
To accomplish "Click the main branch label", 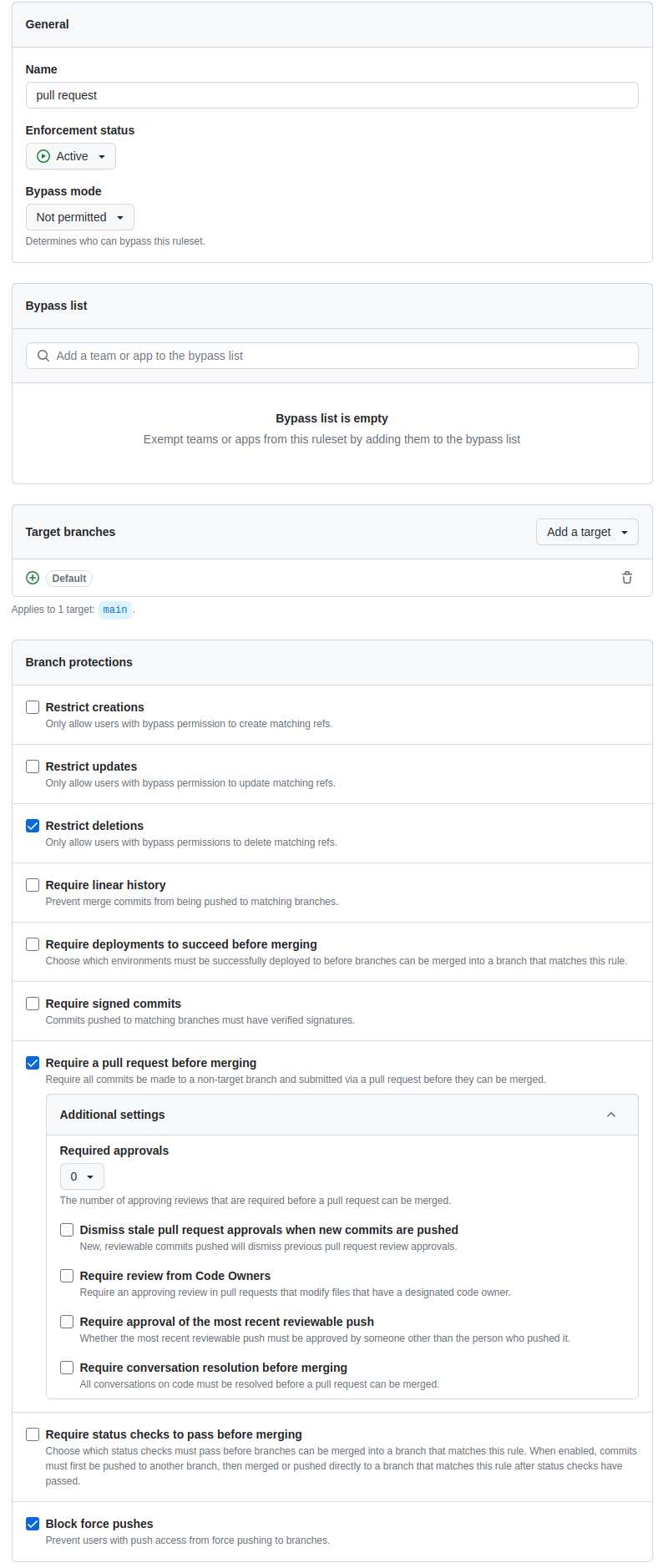I will 114,609.
